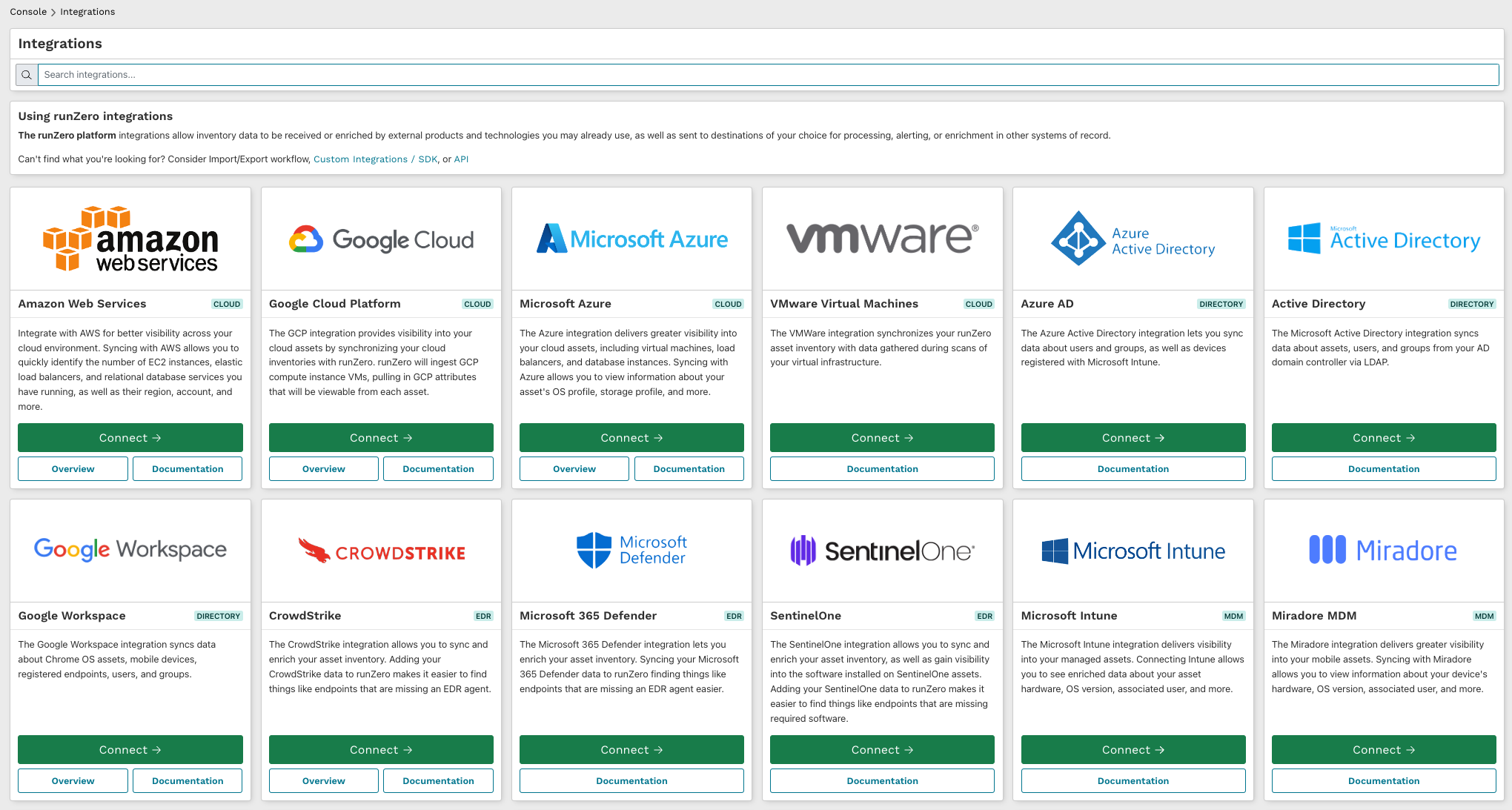Open Google Workspace Overview
1512x810 pixels.
(x=73, y=781)
